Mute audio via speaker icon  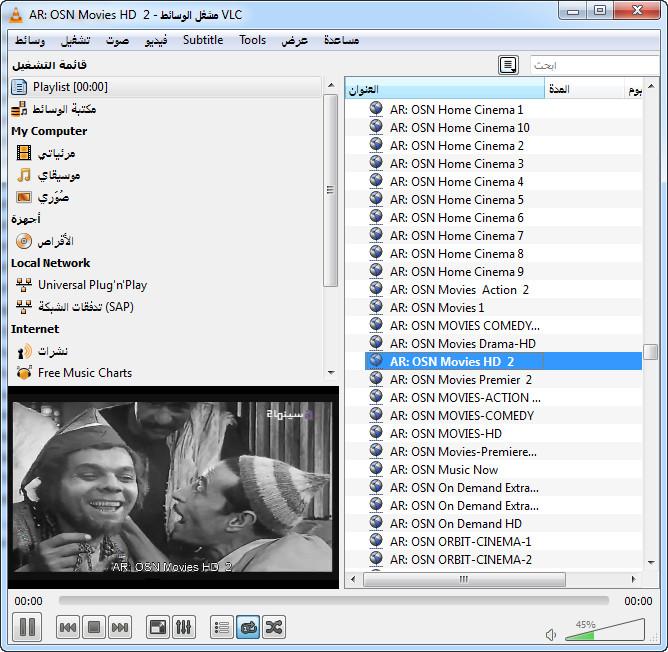[x=551, y=635]
